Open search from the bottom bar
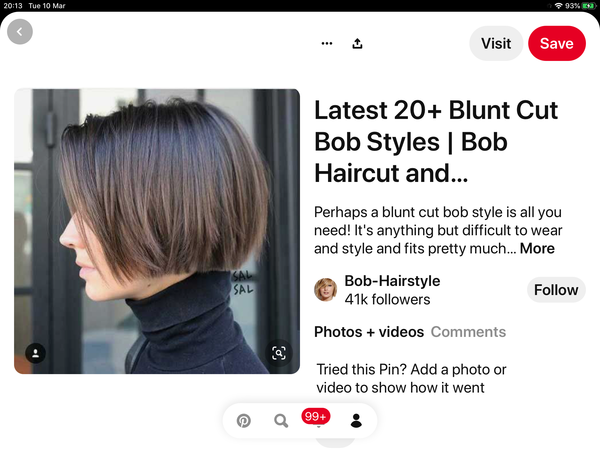This screenshot has height=450, width=600. pos(281,421)
